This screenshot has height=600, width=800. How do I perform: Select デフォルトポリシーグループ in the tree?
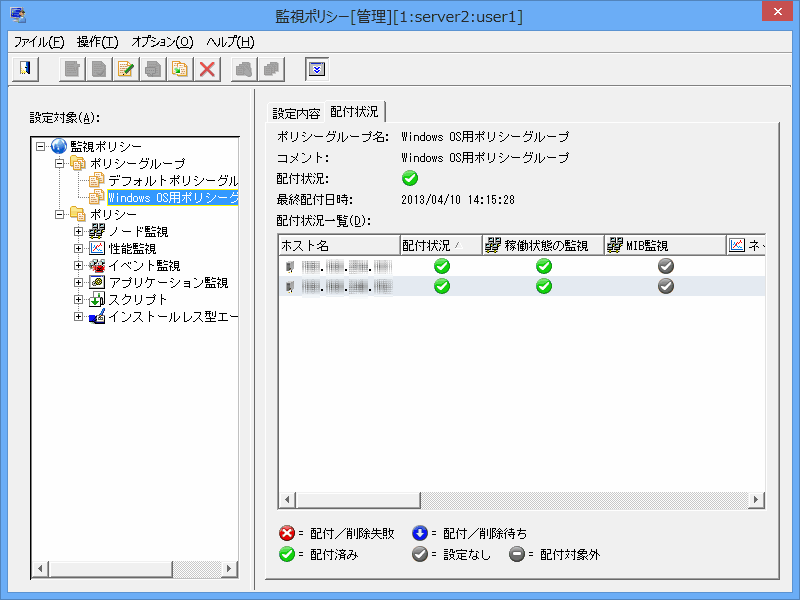pyautogui.click(x=172, y=180)
